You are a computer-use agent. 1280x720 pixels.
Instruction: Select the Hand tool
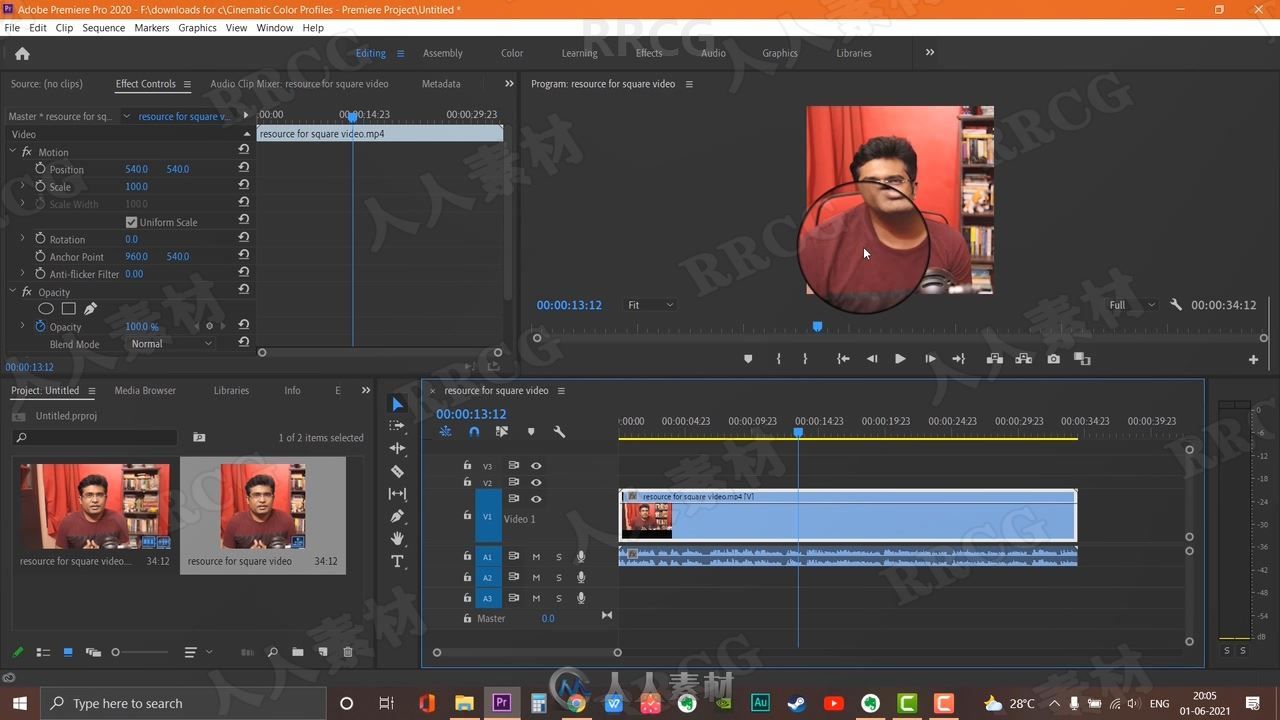point(397,538)
